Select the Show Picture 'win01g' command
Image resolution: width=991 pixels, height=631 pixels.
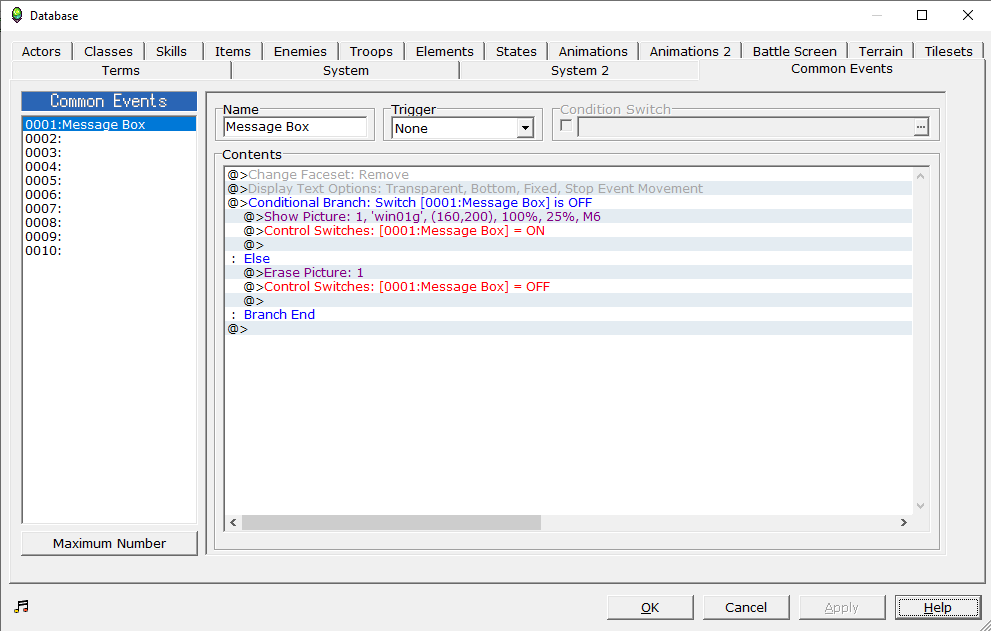click(569, 216)
